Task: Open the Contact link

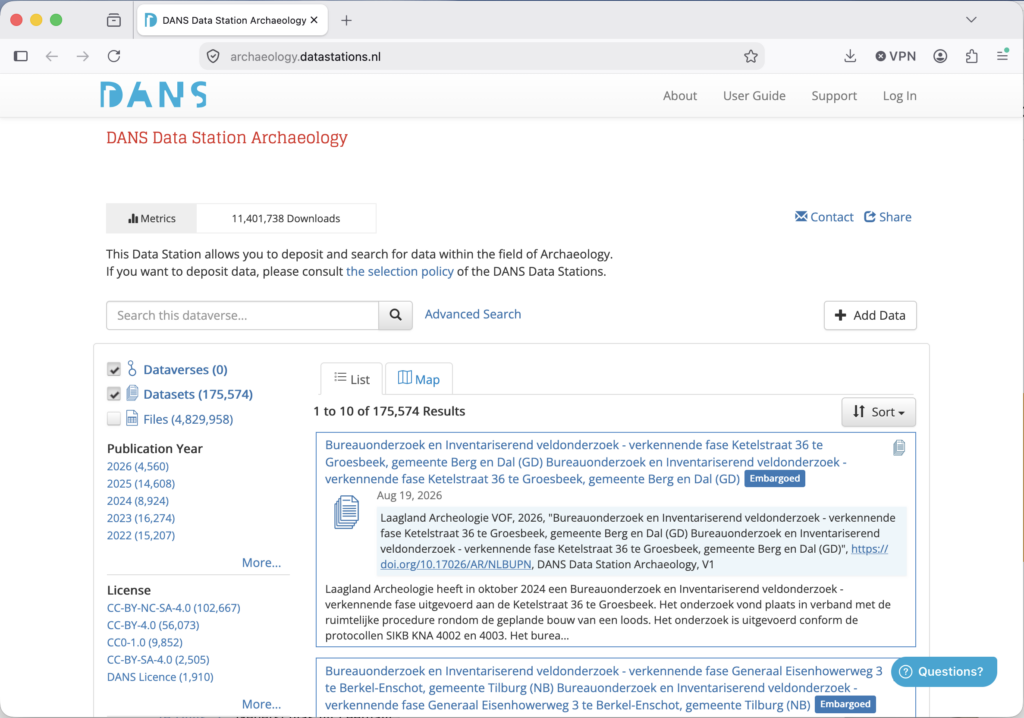Action: [824, 217]
